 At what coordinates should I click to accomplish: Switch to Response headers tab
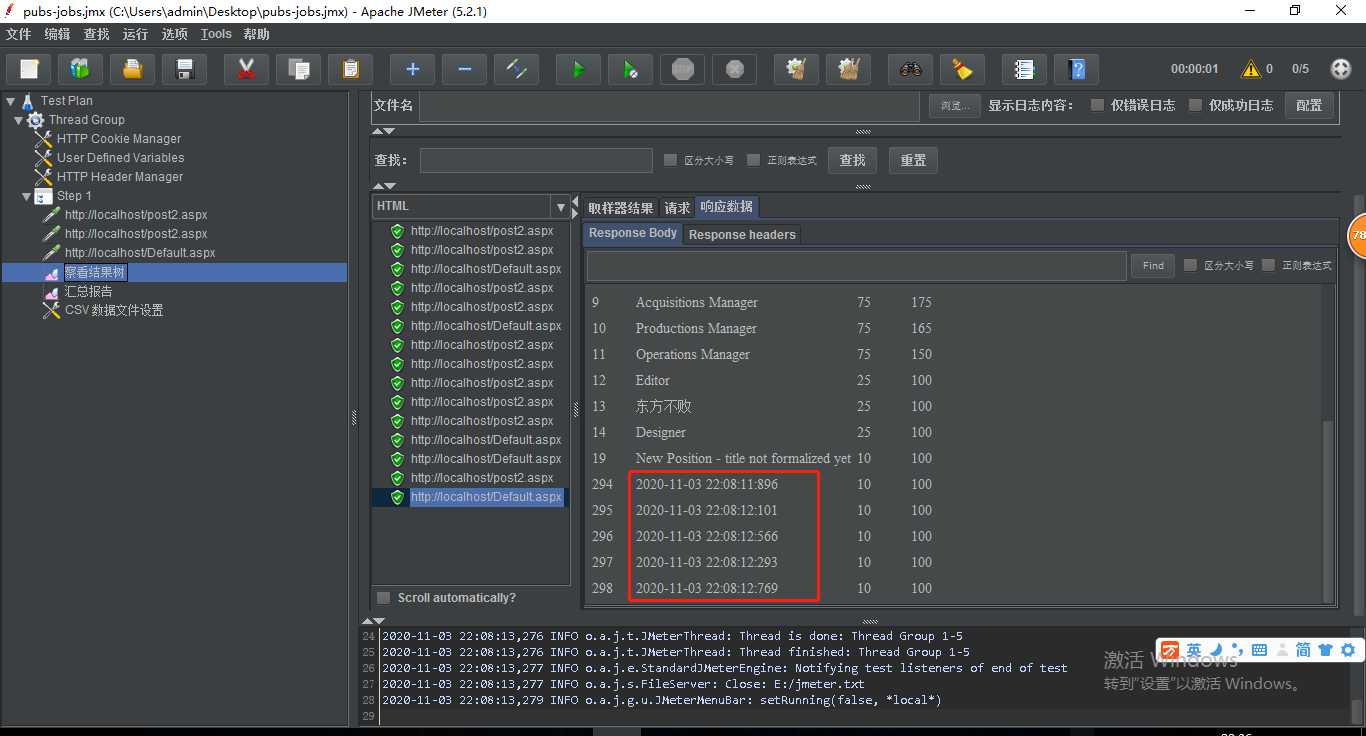coord(742,235)
